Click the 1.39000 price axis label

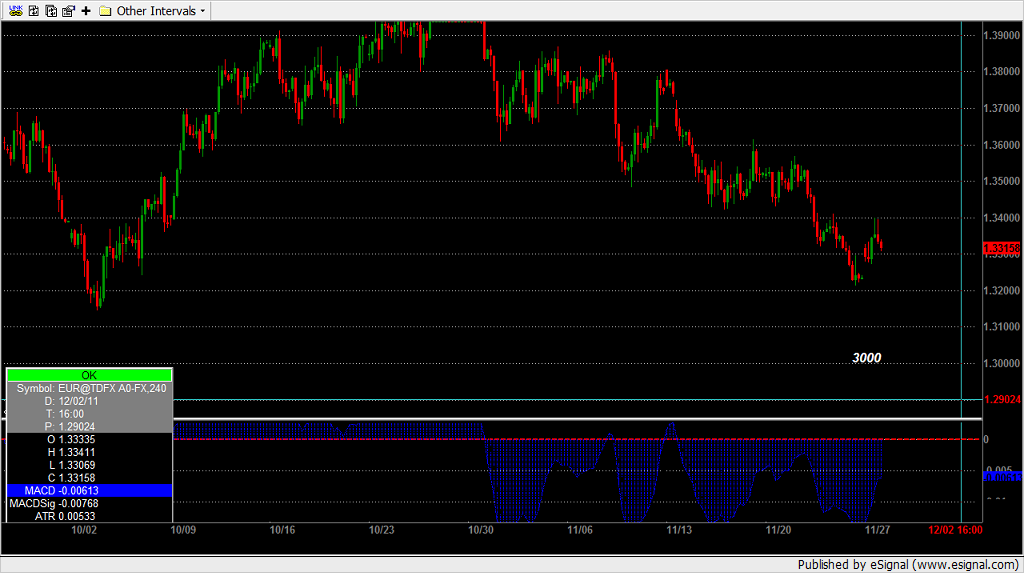click(x=1002, y=35)
